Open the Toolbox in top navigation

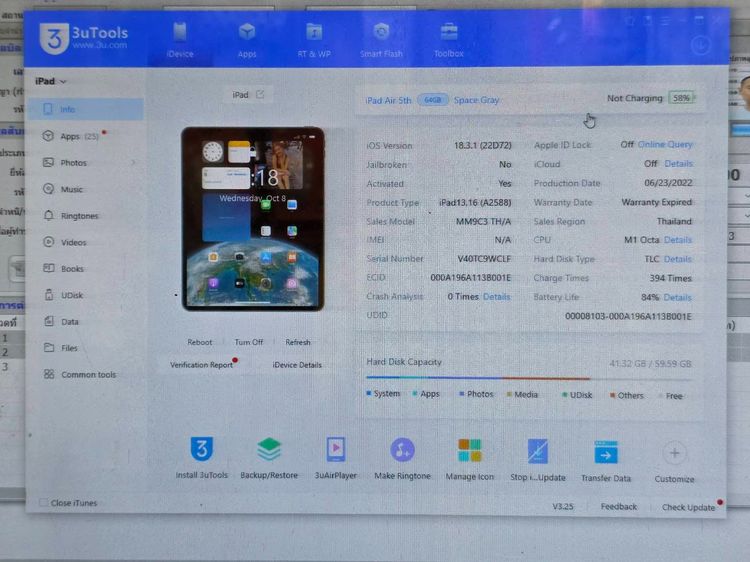click(x=449, y=38)
